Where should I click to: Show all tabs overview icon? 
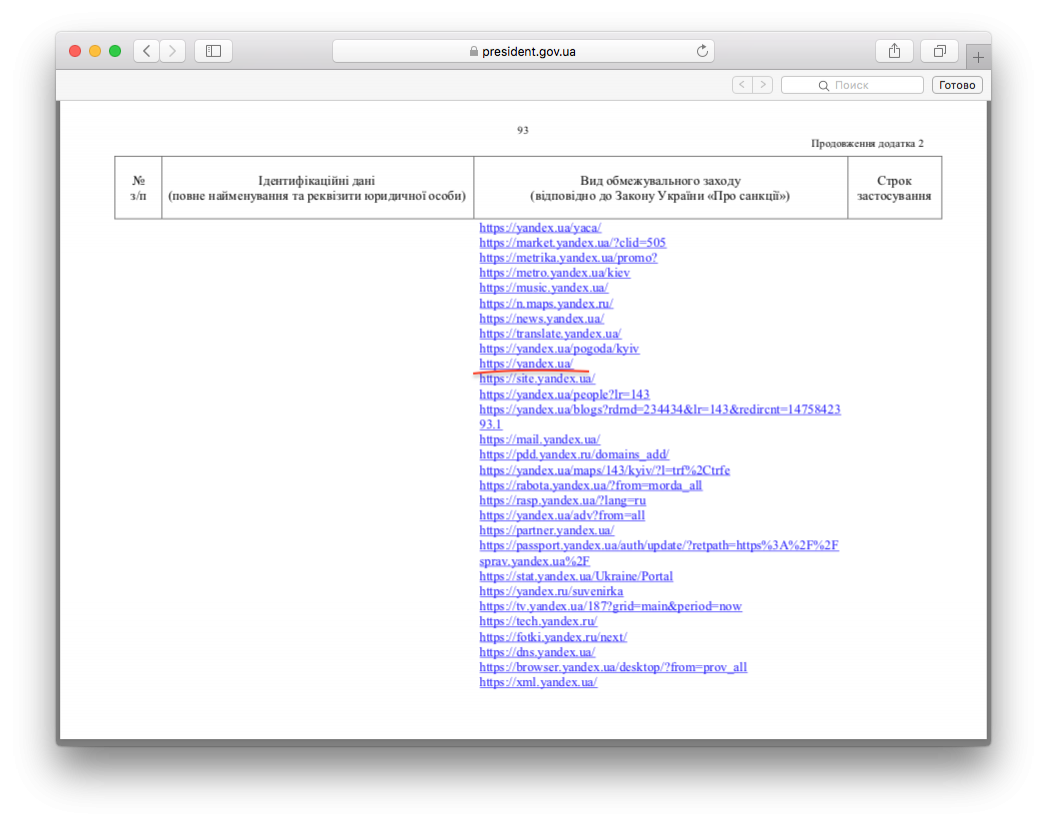[939, 51]
